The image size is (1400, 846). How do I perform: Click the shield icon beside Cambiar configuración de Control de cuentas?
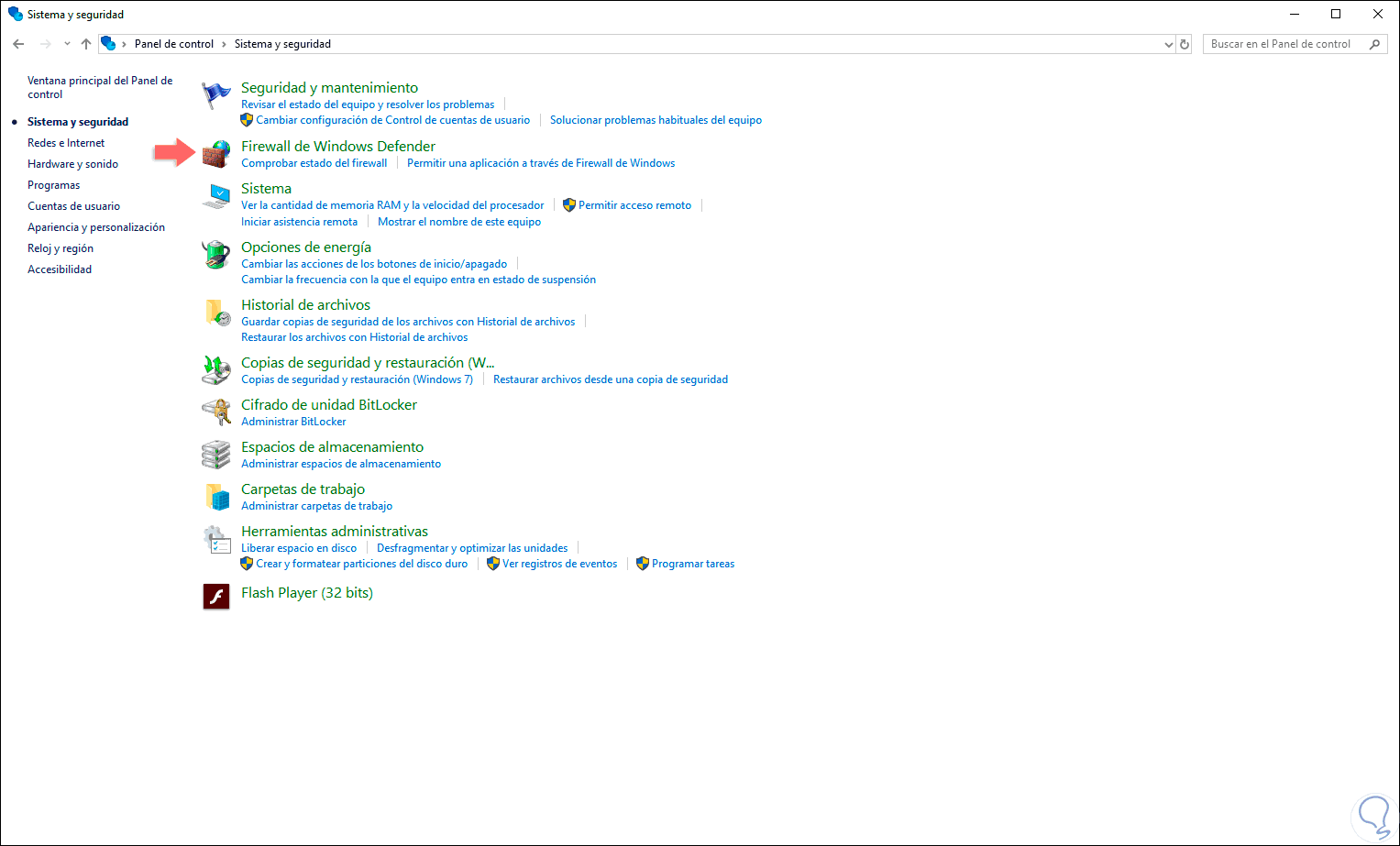tap(247, 120)
